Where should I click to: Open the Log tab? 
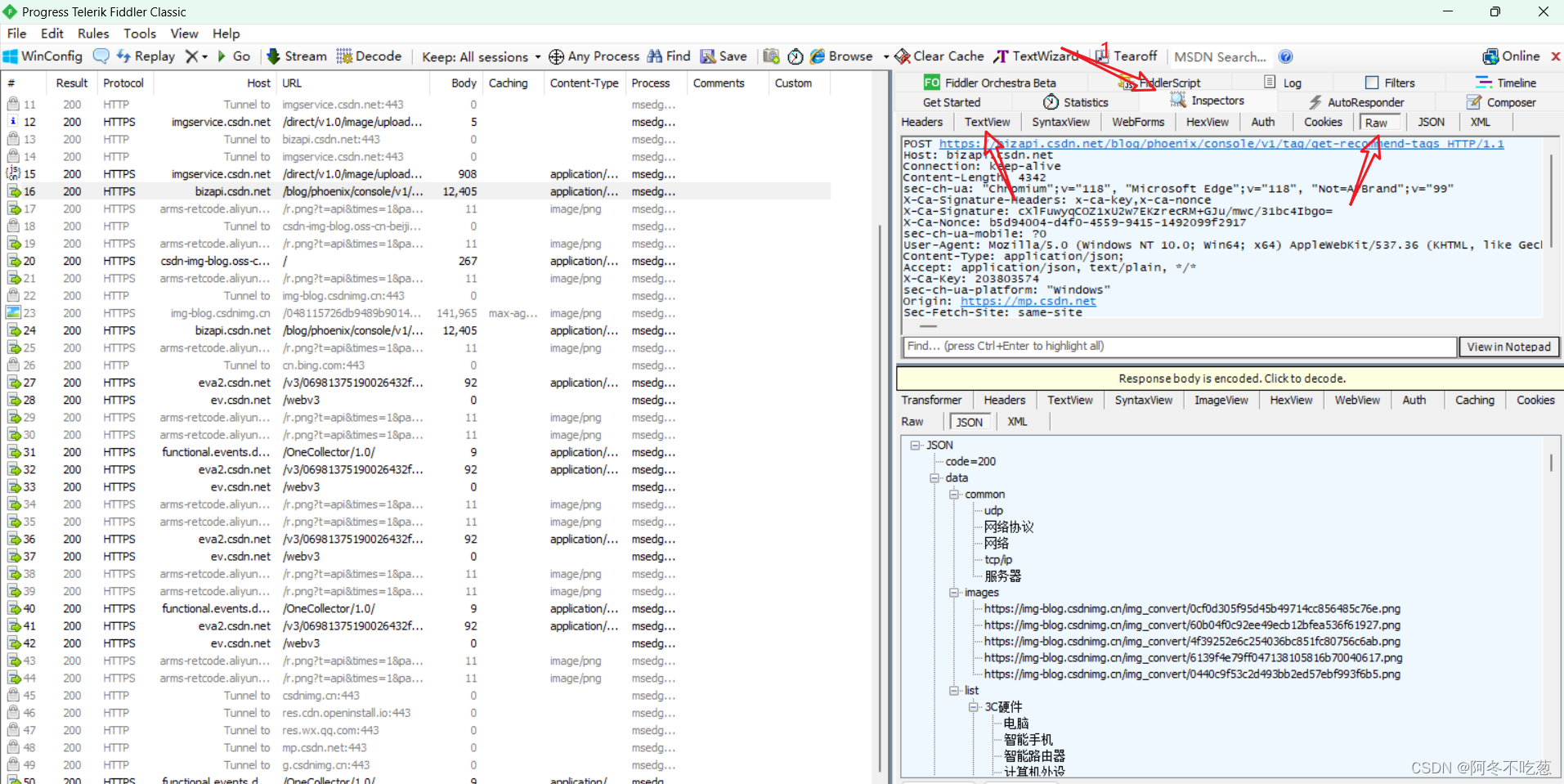pyautogui.click(x=1283, y=83)
